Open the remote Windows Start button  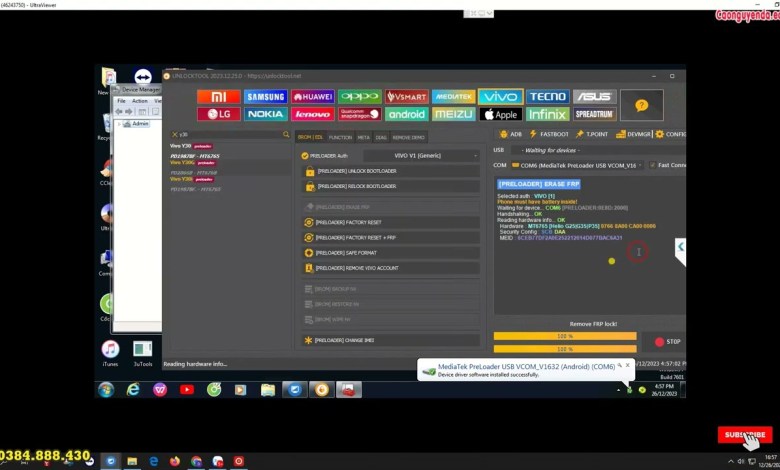(x=105, y=390)
